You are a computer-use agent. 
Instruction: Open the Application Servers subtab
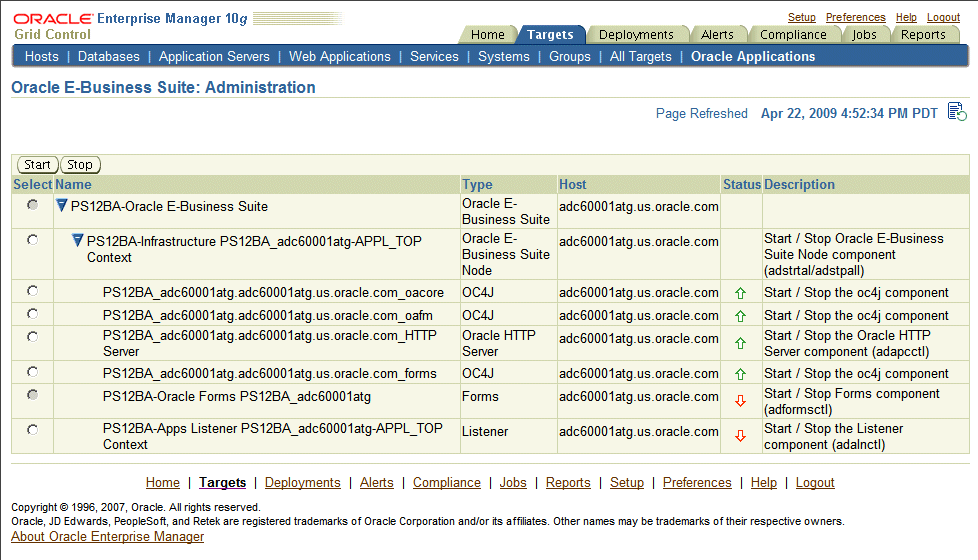coord(214,57)
